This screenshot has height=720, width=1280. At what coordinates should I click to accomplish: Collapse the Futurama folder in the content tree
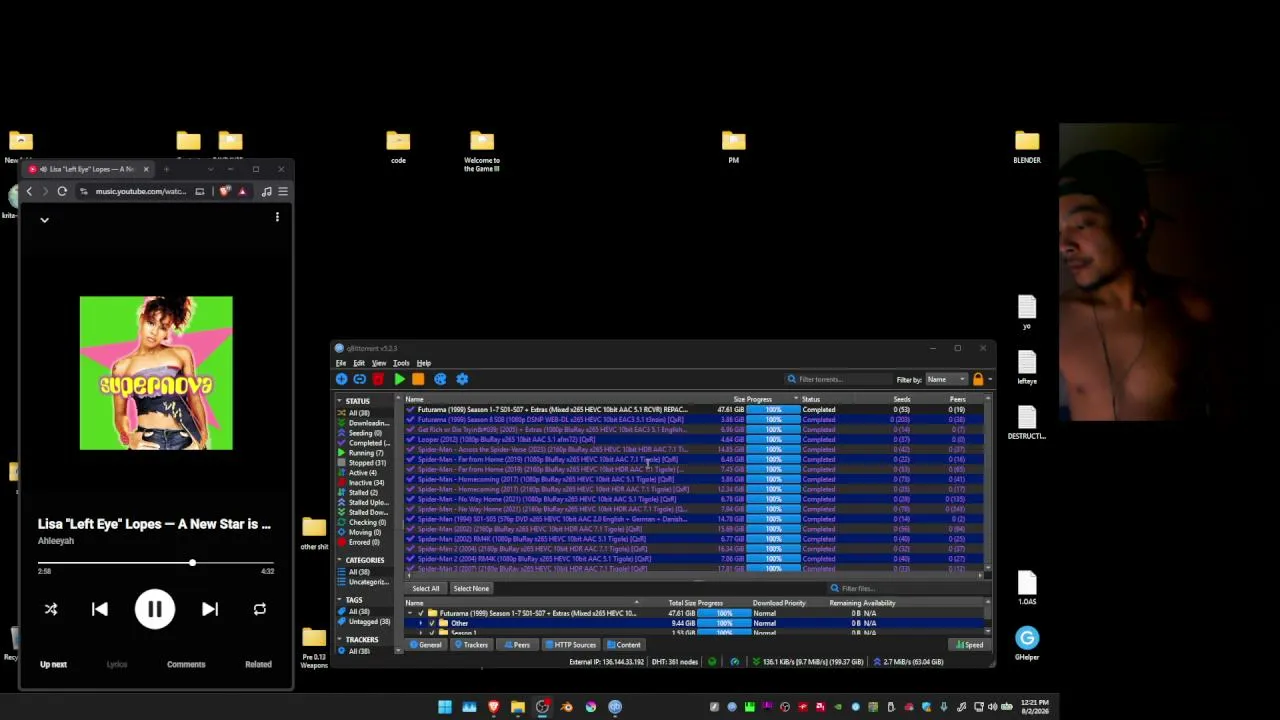pyautogui.click(x=409, y=613)
